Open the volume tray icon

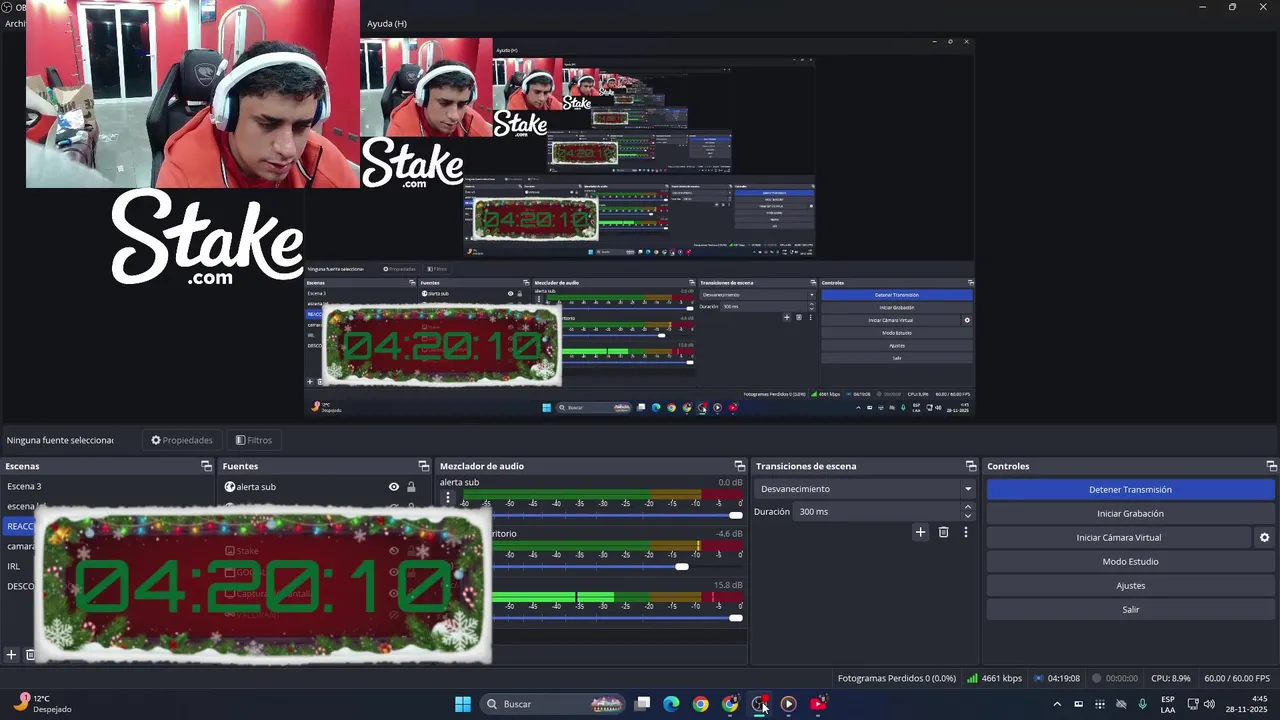pos(1209,704)
